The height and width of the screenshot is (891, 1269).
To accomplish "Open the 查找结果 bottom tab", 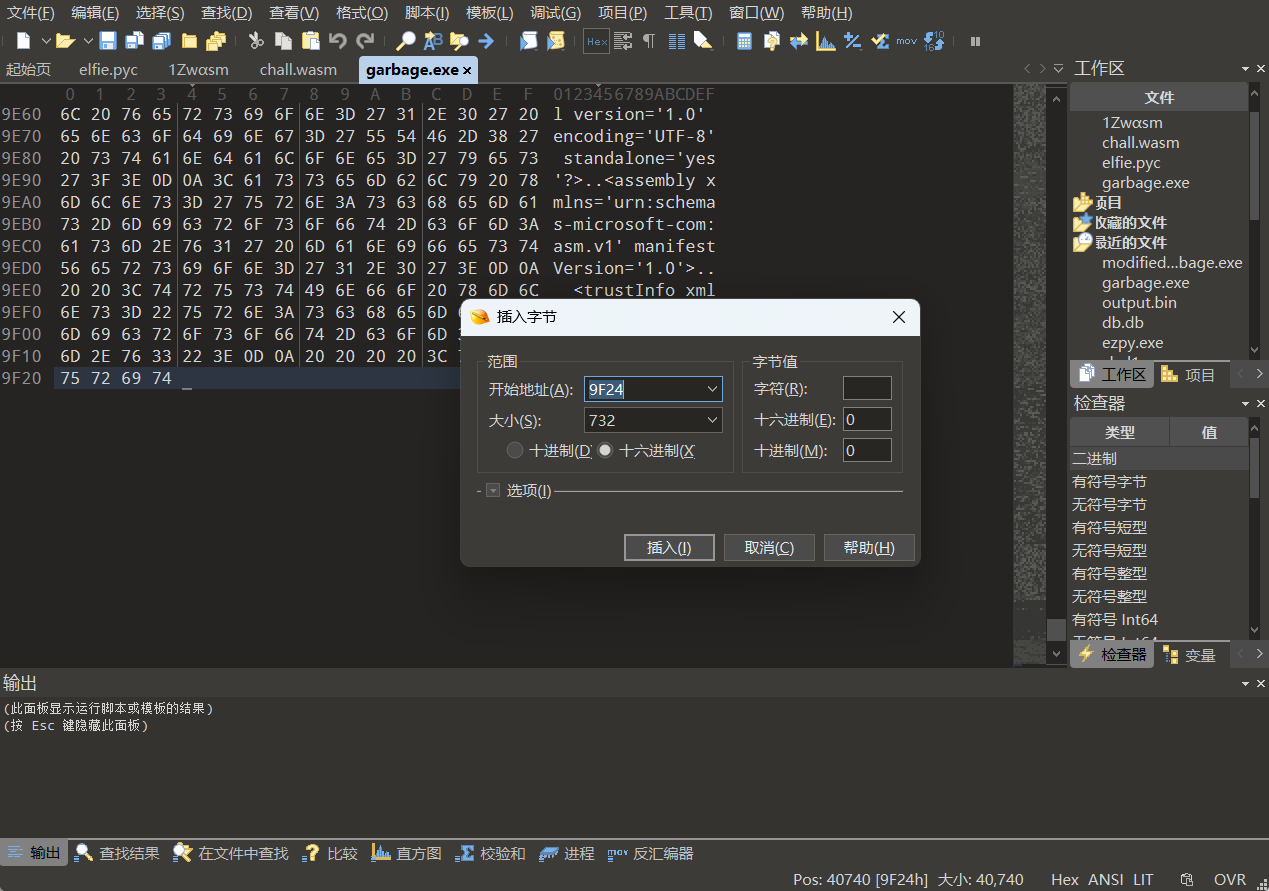I will [x=117, y=853].
